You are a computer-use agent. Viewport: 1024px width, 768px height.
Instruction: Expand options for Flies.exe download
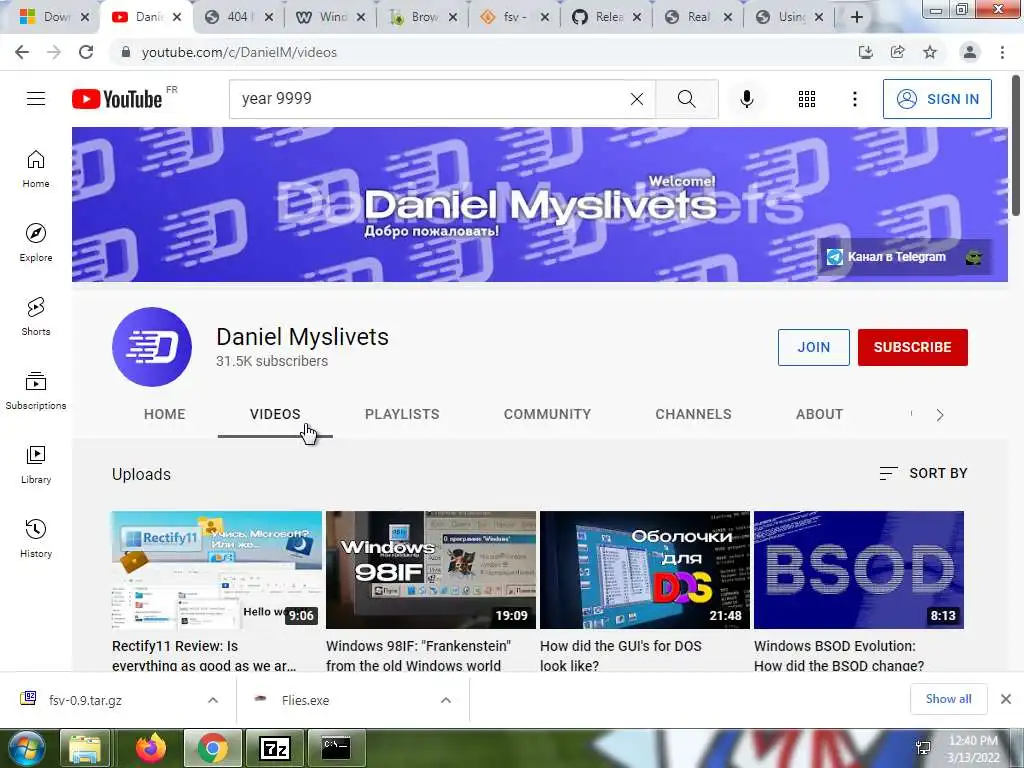coord(446,700)
